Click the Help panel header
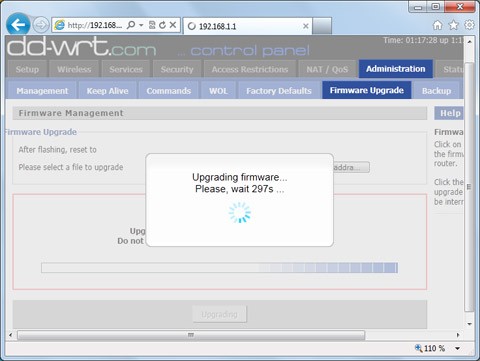Screen dimensions: 480x361 click(449, 113)
